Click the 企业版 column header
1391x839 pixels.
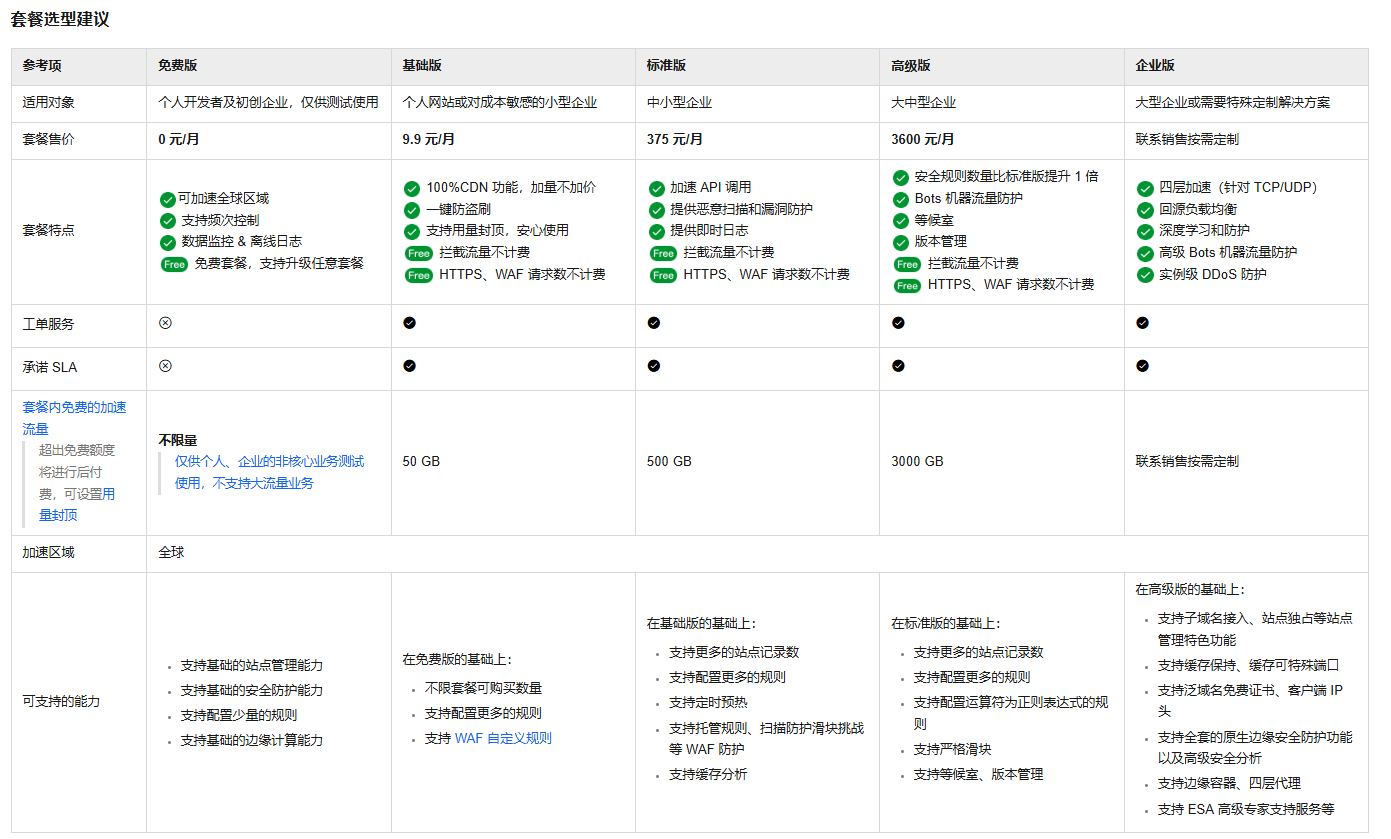[x=1155, y=66]
